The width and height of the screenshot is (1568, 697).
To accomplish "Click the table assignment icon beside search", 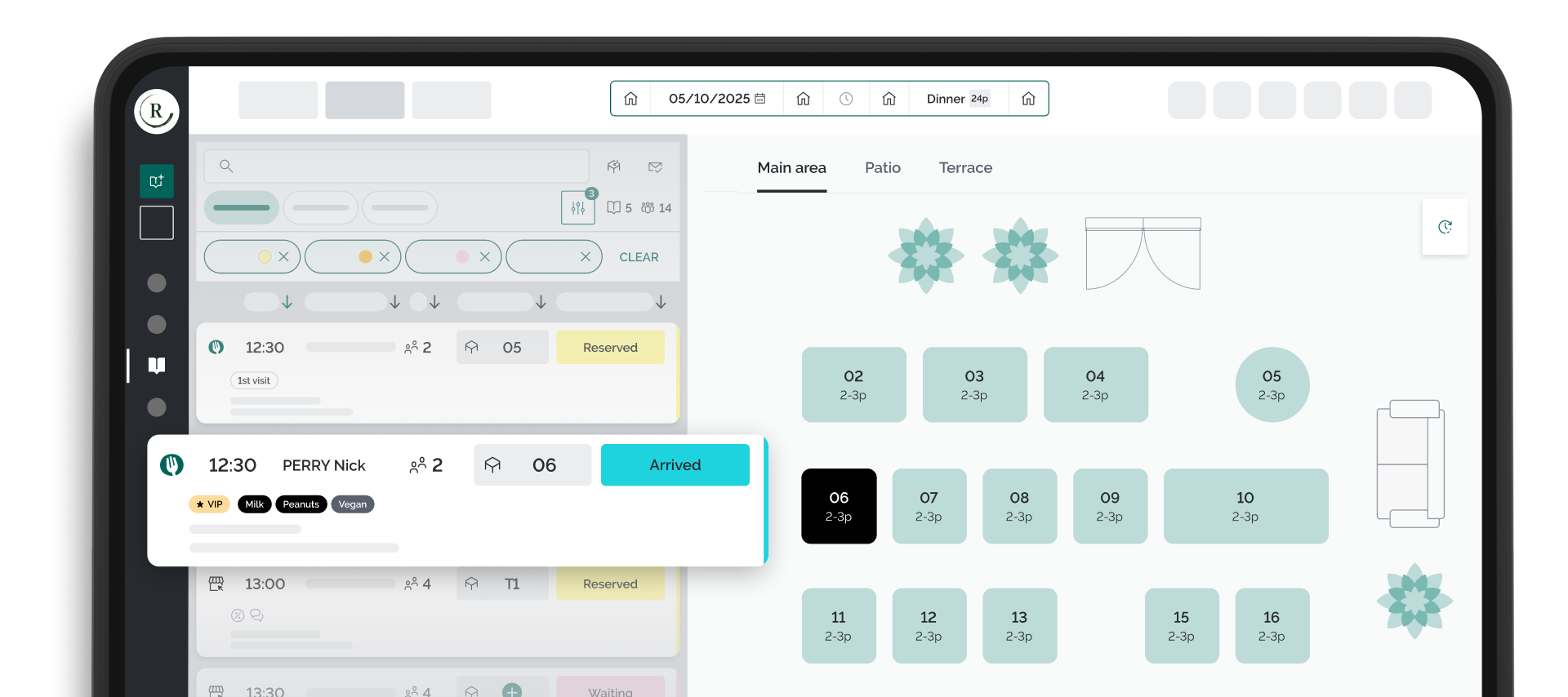I will pyautogui.click(x=614, y=166).
